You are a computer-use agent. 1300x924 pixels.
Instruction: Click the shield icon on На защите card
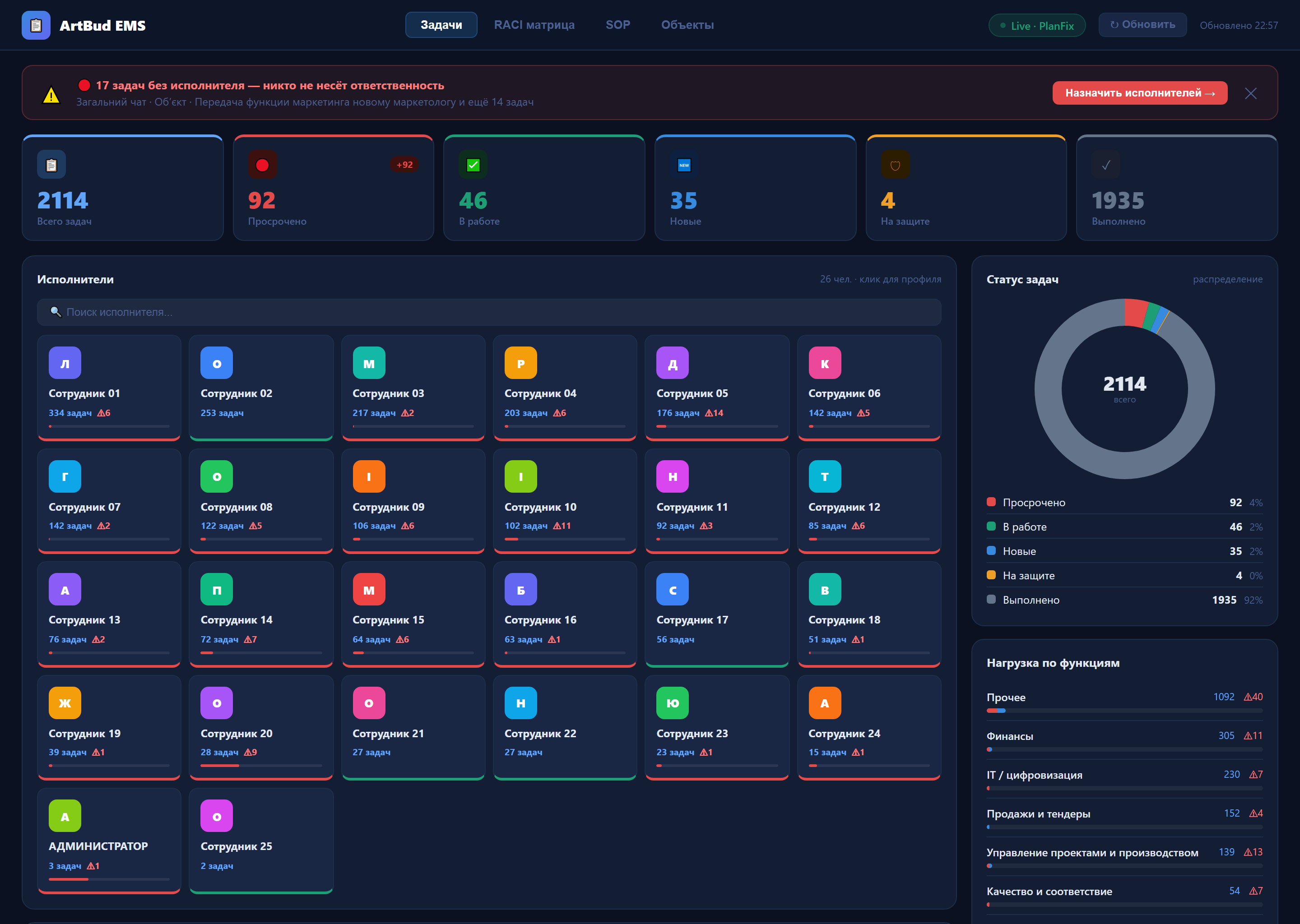pyautogui.click(x=895, y=164)
